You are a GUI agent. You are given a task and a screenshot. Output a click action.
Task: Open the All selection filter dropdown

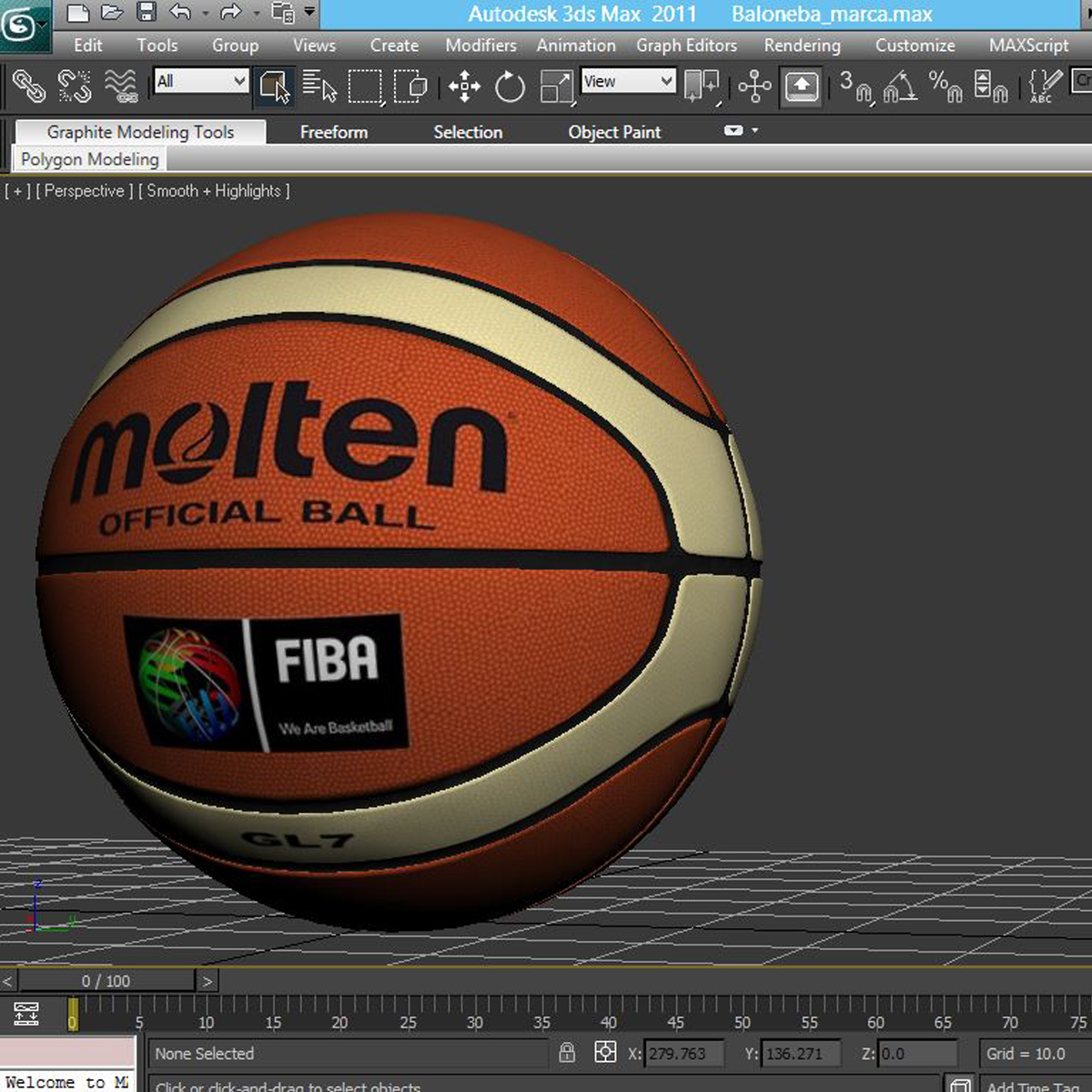pos(201,81)
